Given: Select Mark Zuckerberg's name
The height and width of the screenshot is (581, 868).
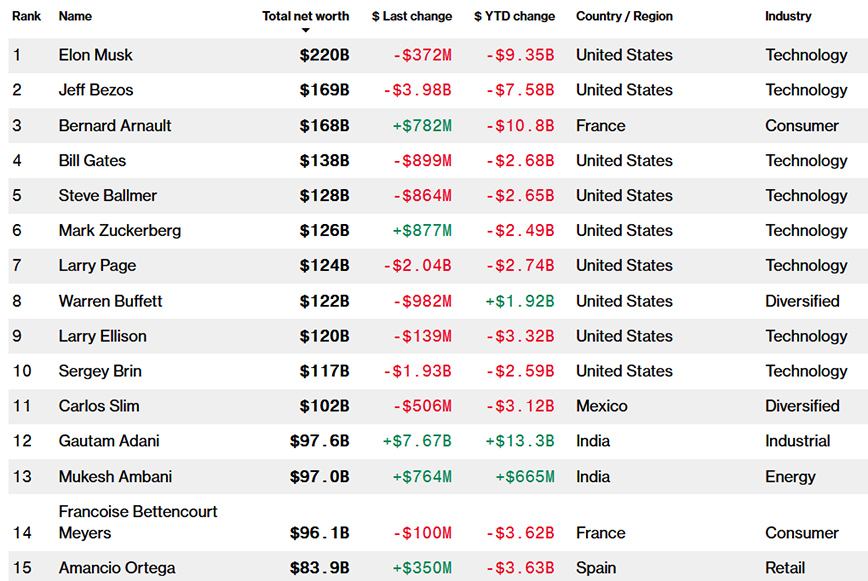Looking at the screenshot, I should click(x=120, y=231).
